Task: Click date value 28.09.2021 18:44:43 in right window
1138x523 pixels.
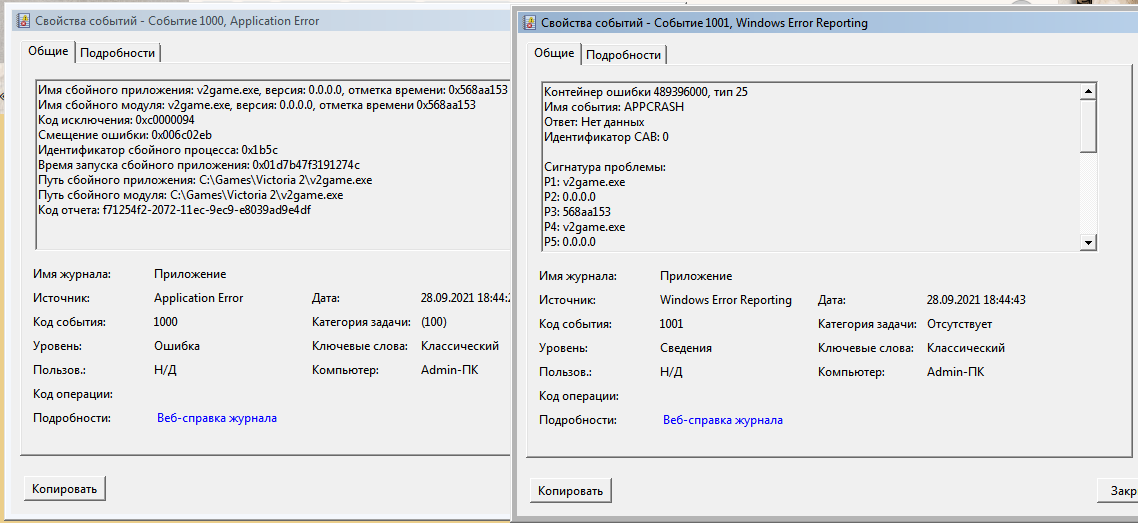Action: point(976,300)
